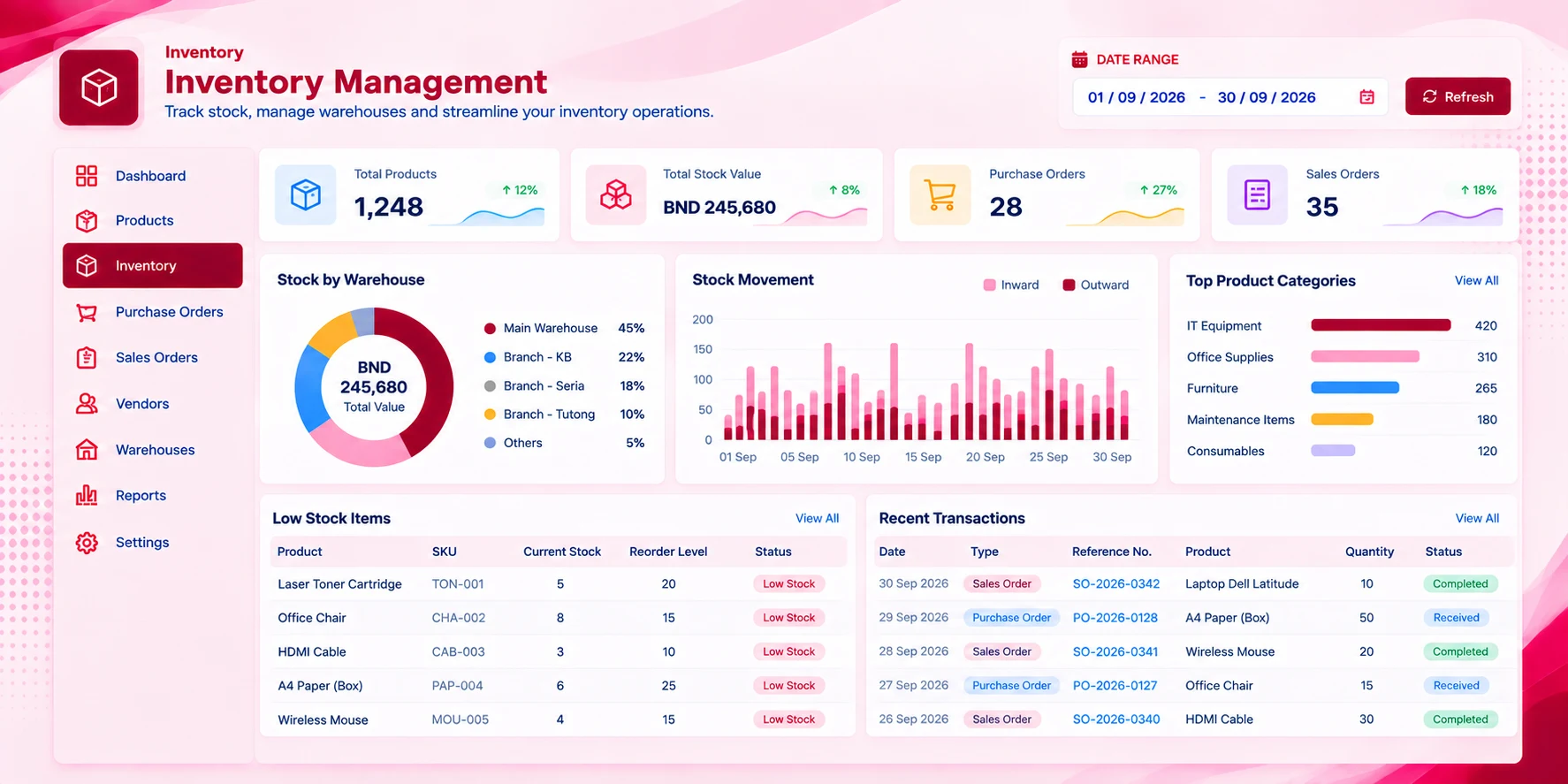
Task: Click the Purchase Orders card cart icon
Action: (x=940, y=194)
